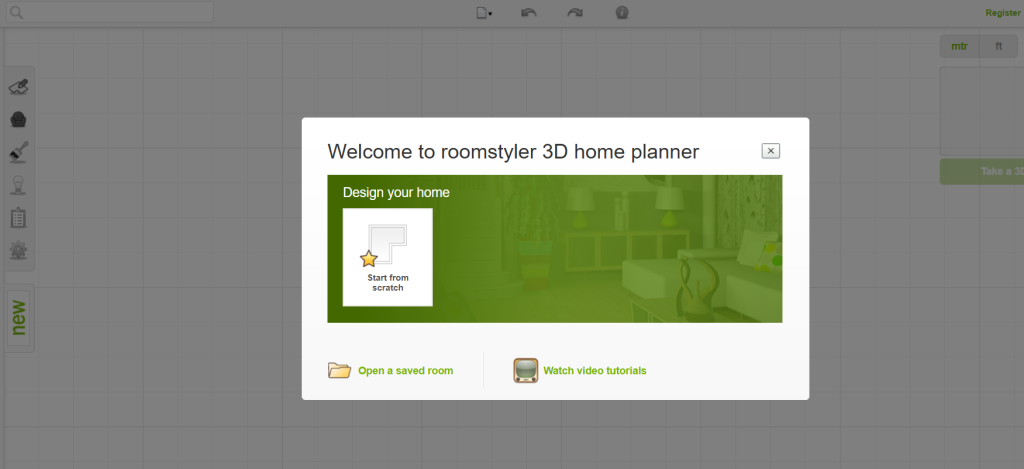Click the folder icon for saved rooms

pos(340,371)
